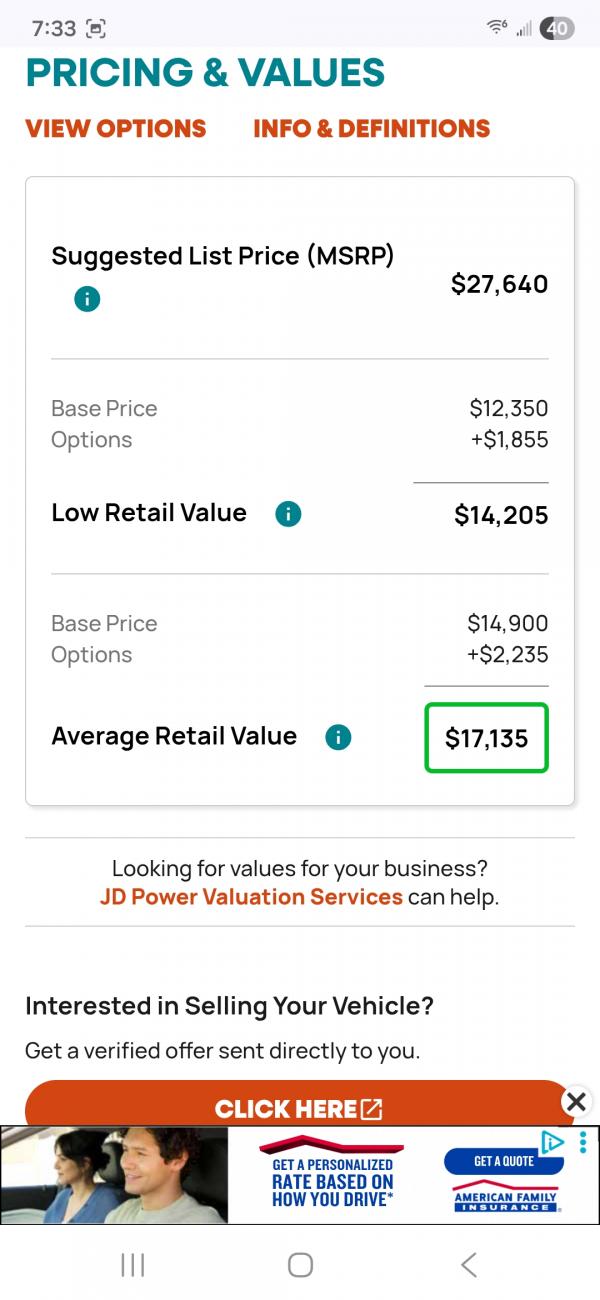Tap the Android recent apps icon
Viewport: 600px width, 1300px height.
click(132, 1265)
